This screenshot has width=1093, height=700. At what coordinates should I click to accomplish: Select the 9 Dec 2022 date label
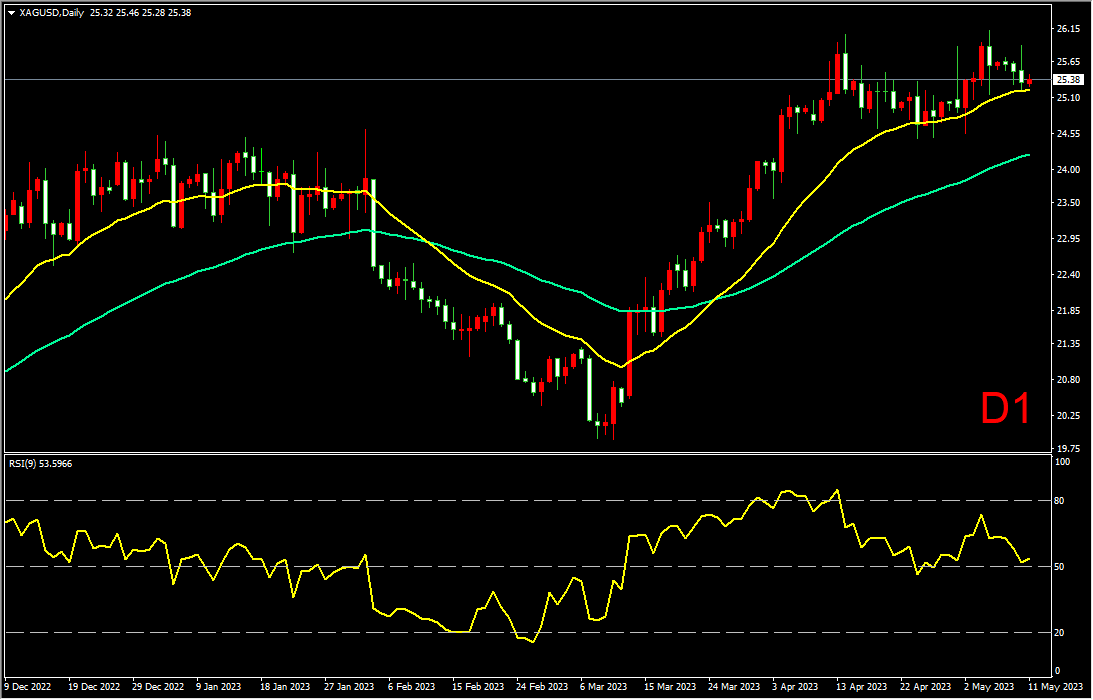(x=29, y=687)
